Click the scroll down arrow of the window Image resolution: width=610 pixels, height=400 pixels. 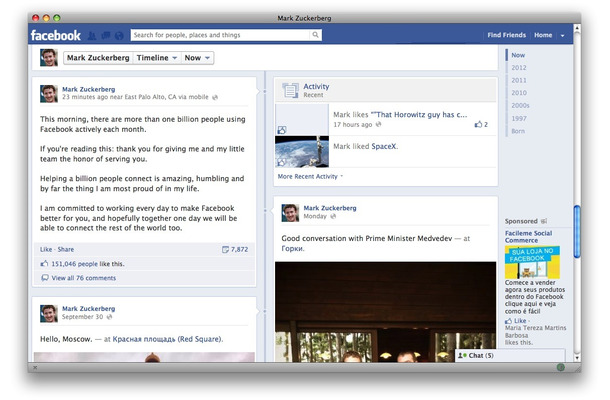577,358
